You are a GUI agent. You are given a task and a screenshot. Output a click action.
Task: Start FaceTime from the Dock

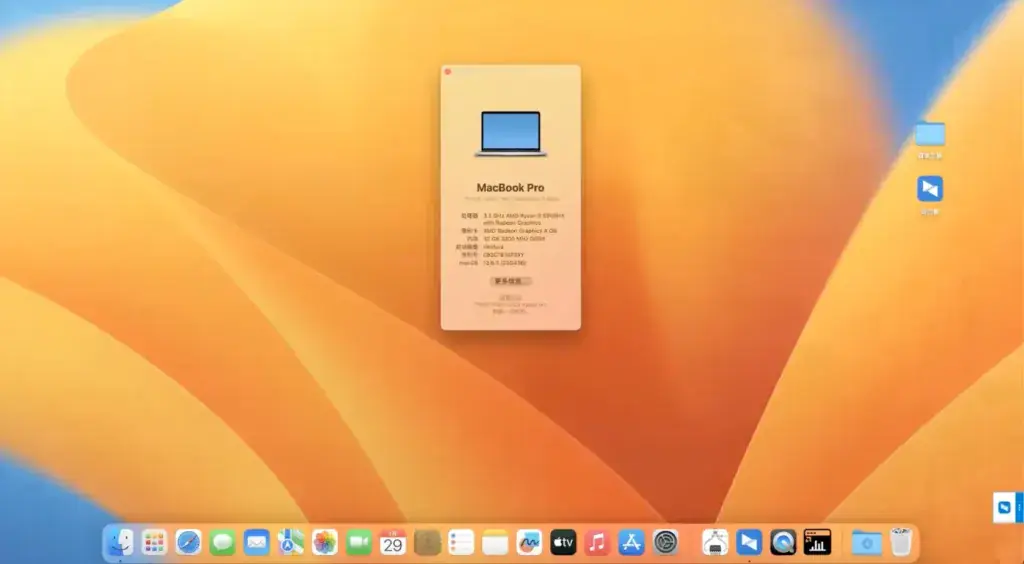click(x=359, y=542)
